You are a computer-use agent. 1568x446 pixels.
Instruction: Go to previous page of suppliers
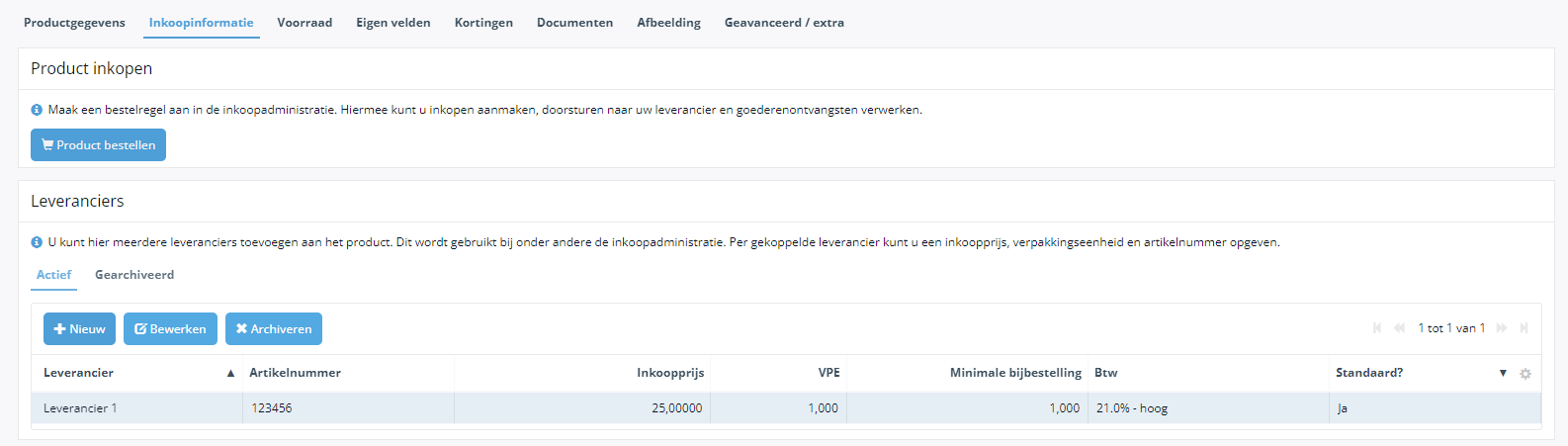1399,328
